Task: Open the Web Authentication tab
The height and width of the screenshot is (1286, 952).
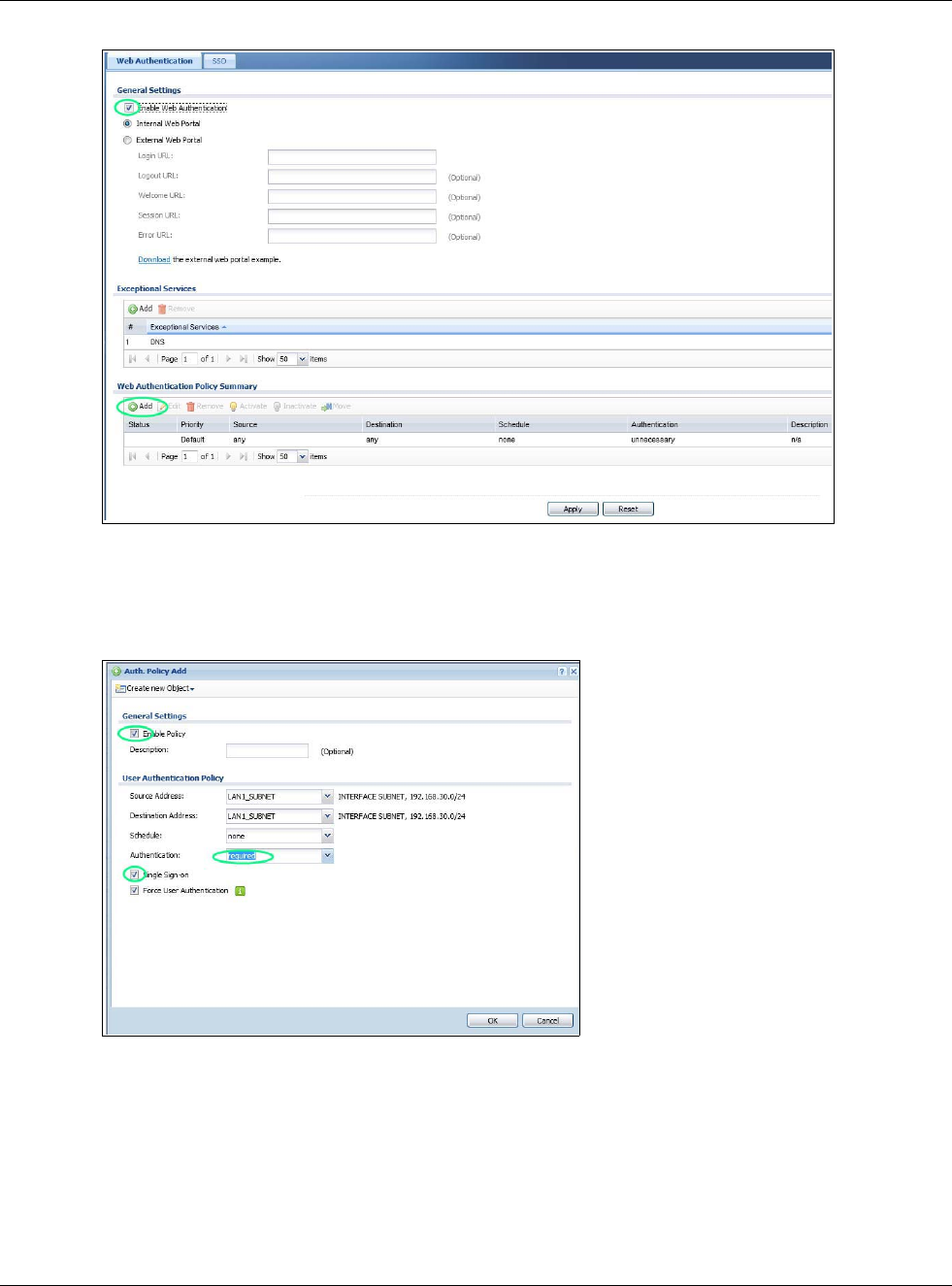Action: tap(154, 61)
